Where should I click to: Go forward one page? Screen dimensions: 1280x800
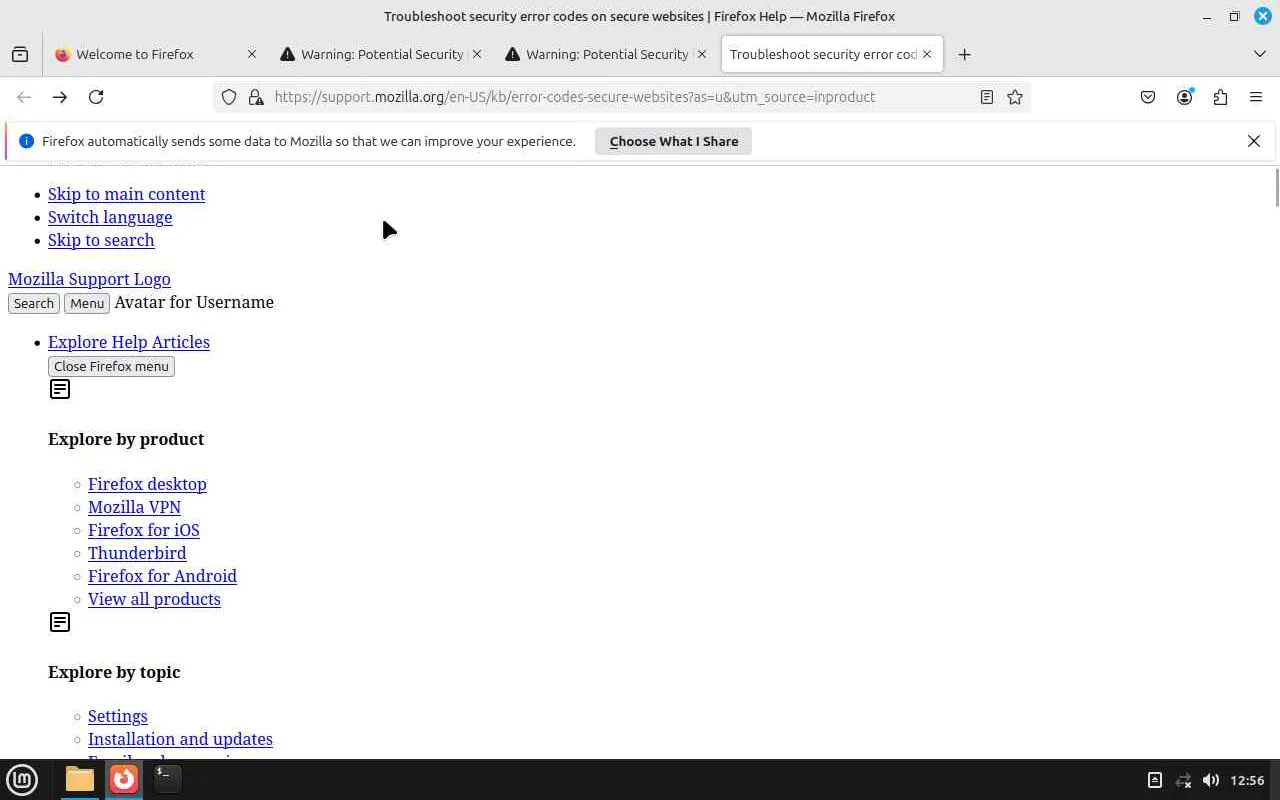60,97
